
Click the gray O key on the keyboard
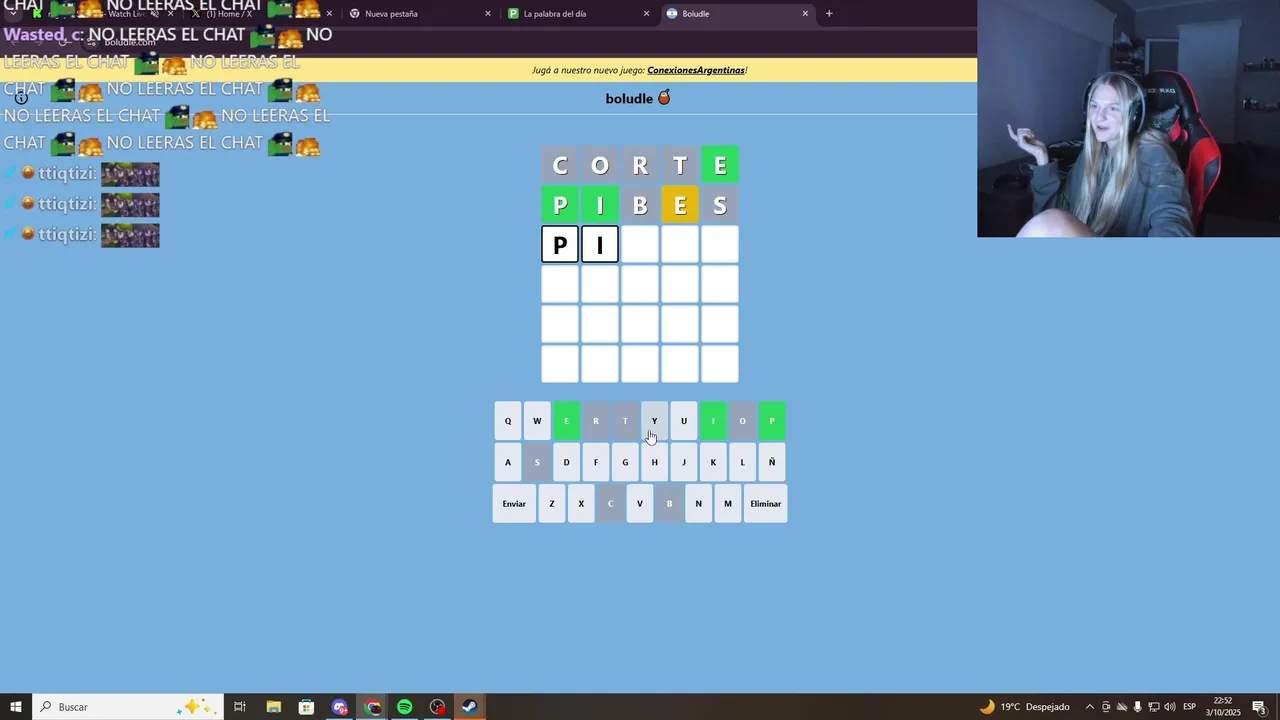742,421
